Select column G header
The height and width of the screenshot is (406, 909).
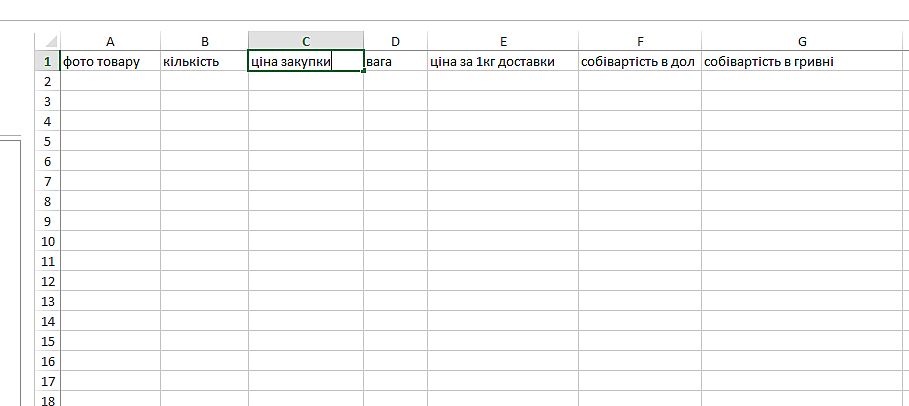point(802,41)
